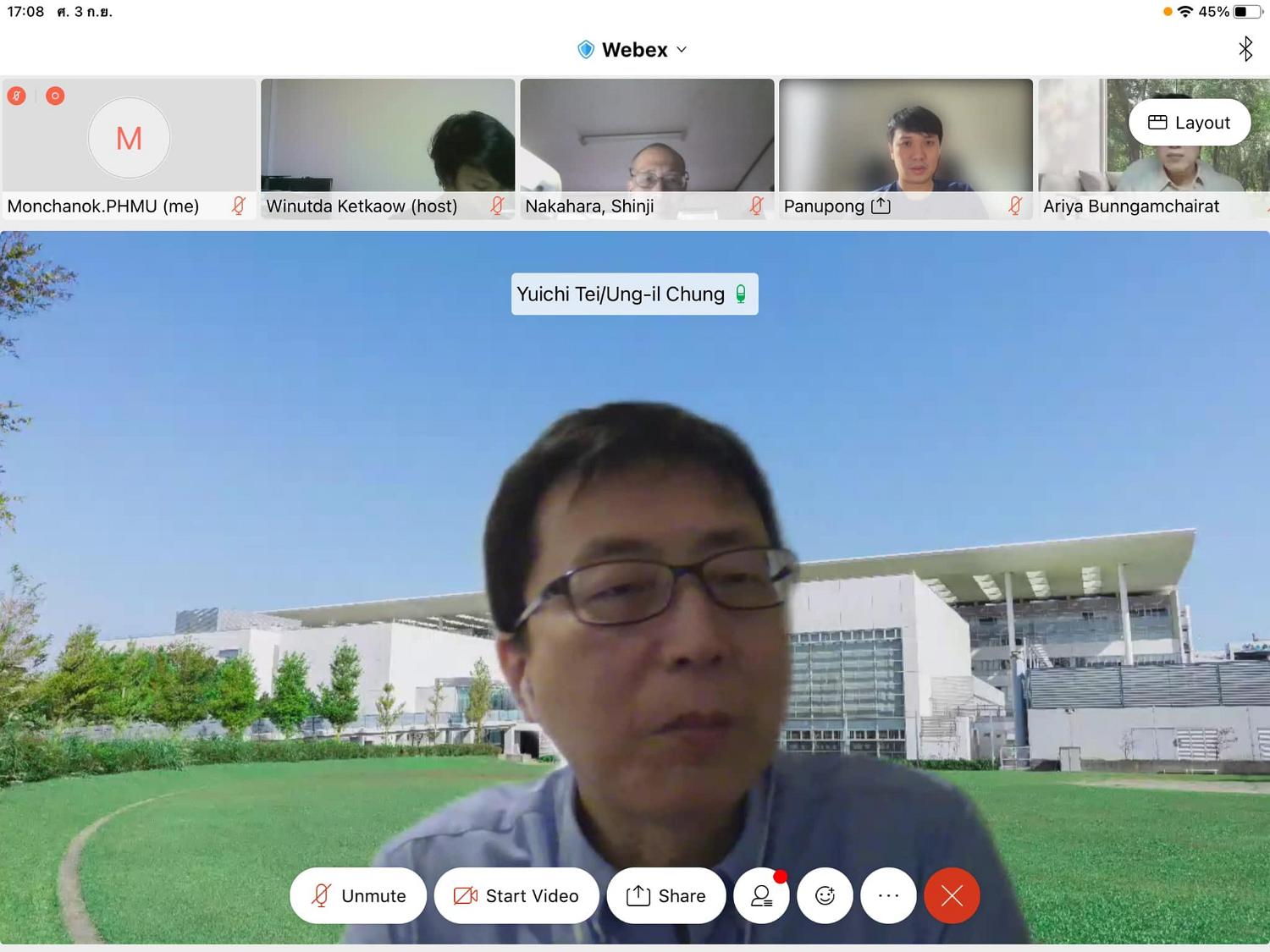This screenshot has height=952, width=1270.
Task: Tap the Unmute button
Action: click(x=358, y=895)
